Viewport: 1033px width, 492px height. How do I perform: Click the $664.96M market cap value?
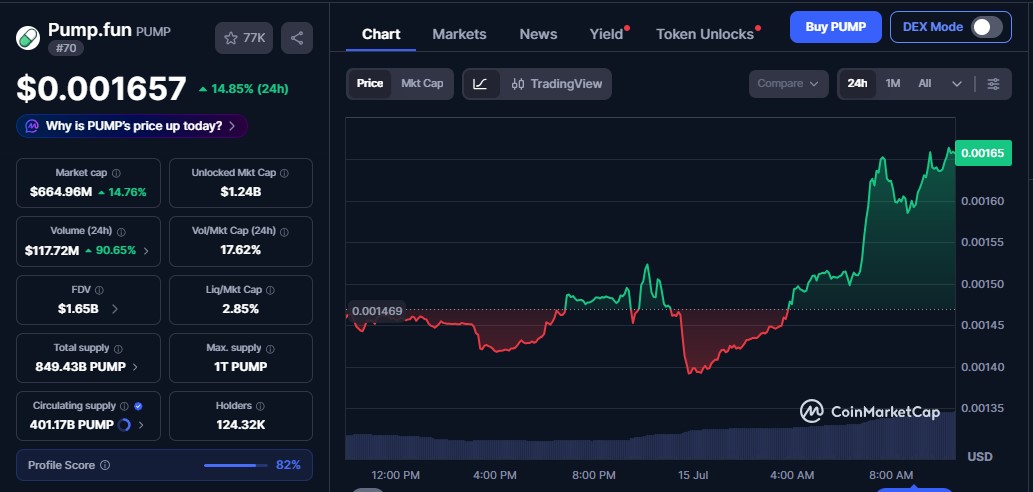pyautogui.click(x=61, y=192)
